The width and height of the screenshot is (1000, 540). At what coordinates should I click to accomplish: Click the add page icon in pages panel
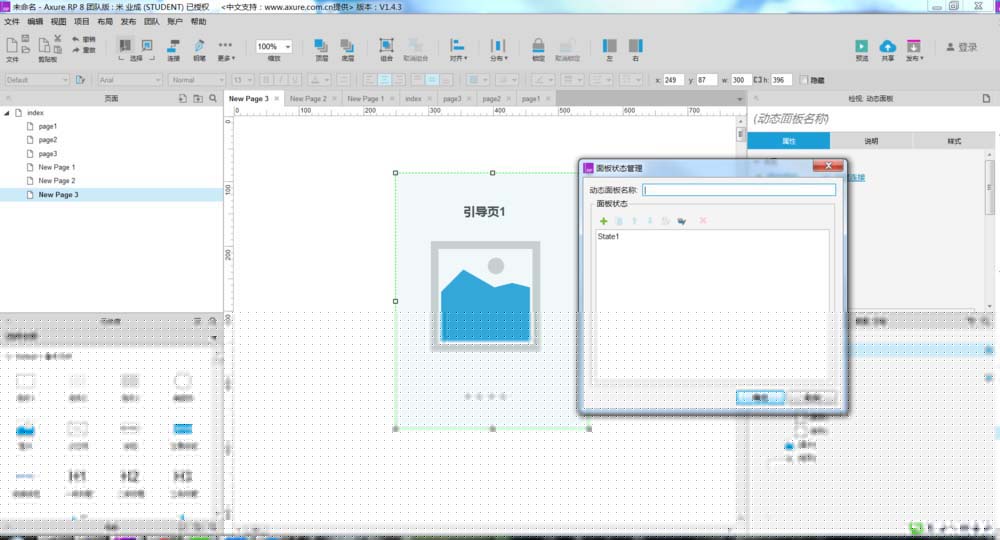click(x=182, y=98)
